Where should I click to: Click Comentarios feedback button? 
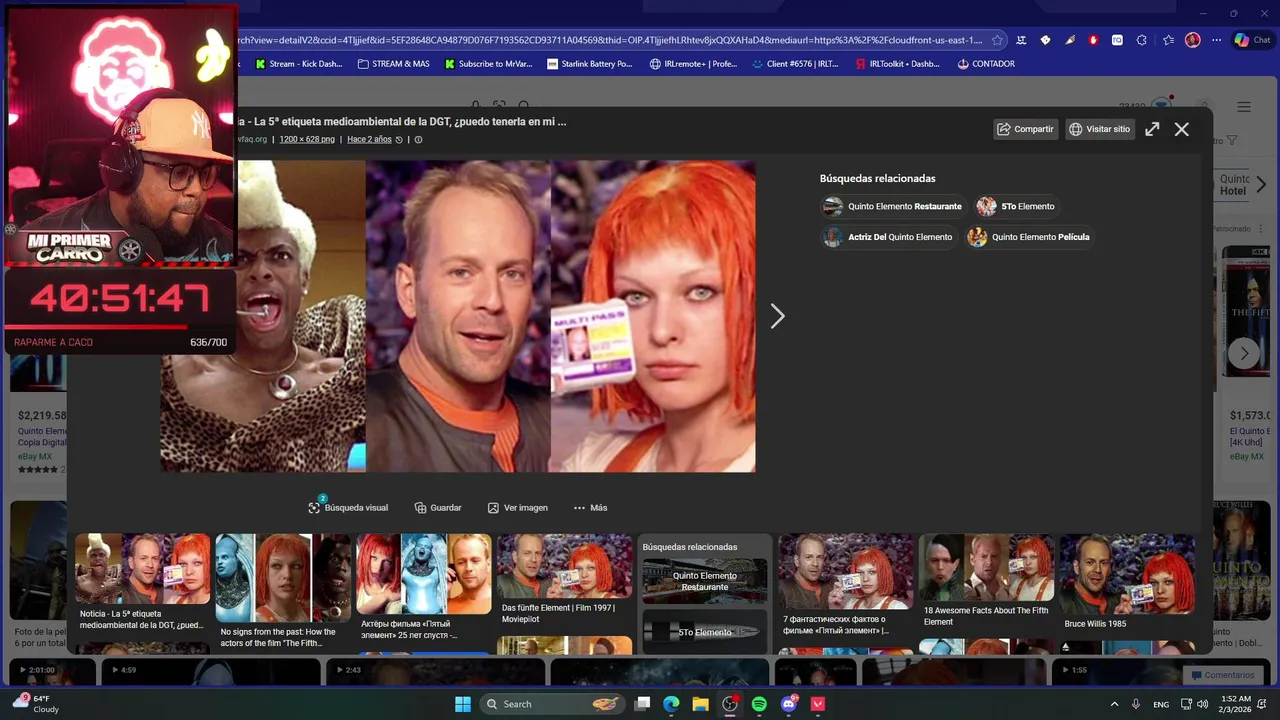(1221, 675)
